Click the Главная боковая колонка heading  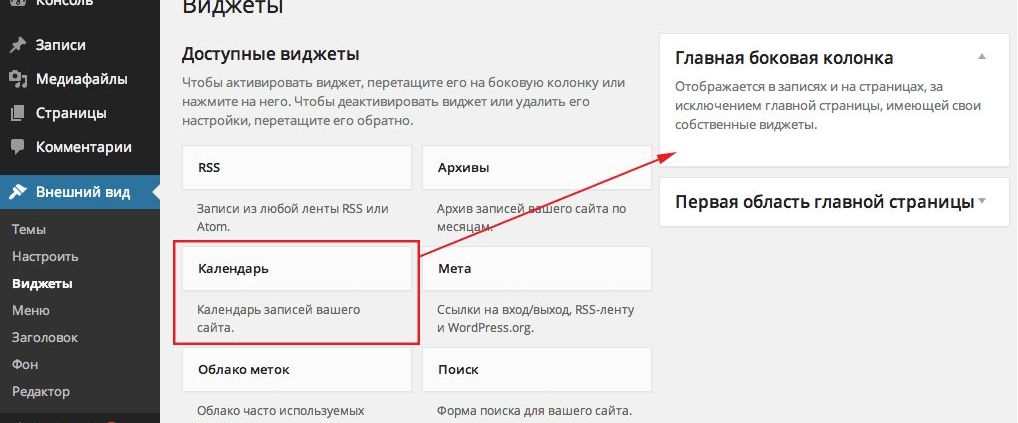click(784, 58)
